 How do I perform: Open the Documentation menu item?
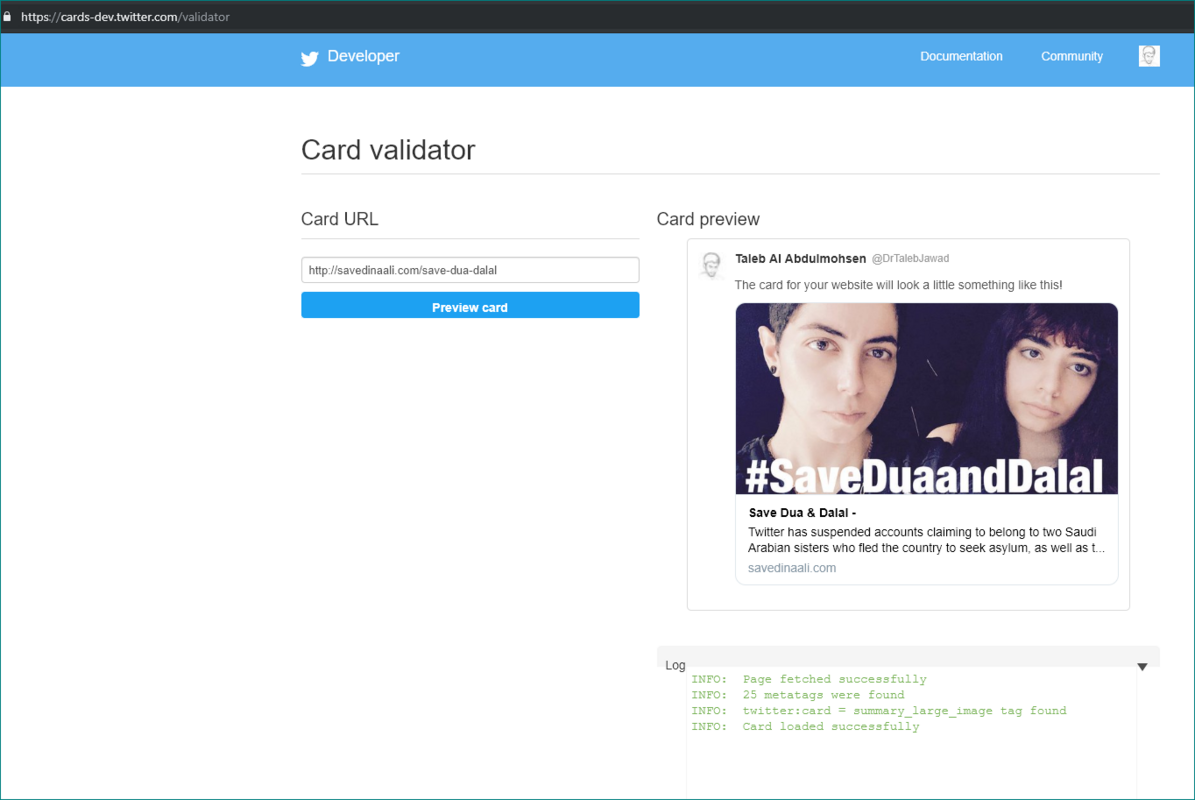(x=961, y=56)
